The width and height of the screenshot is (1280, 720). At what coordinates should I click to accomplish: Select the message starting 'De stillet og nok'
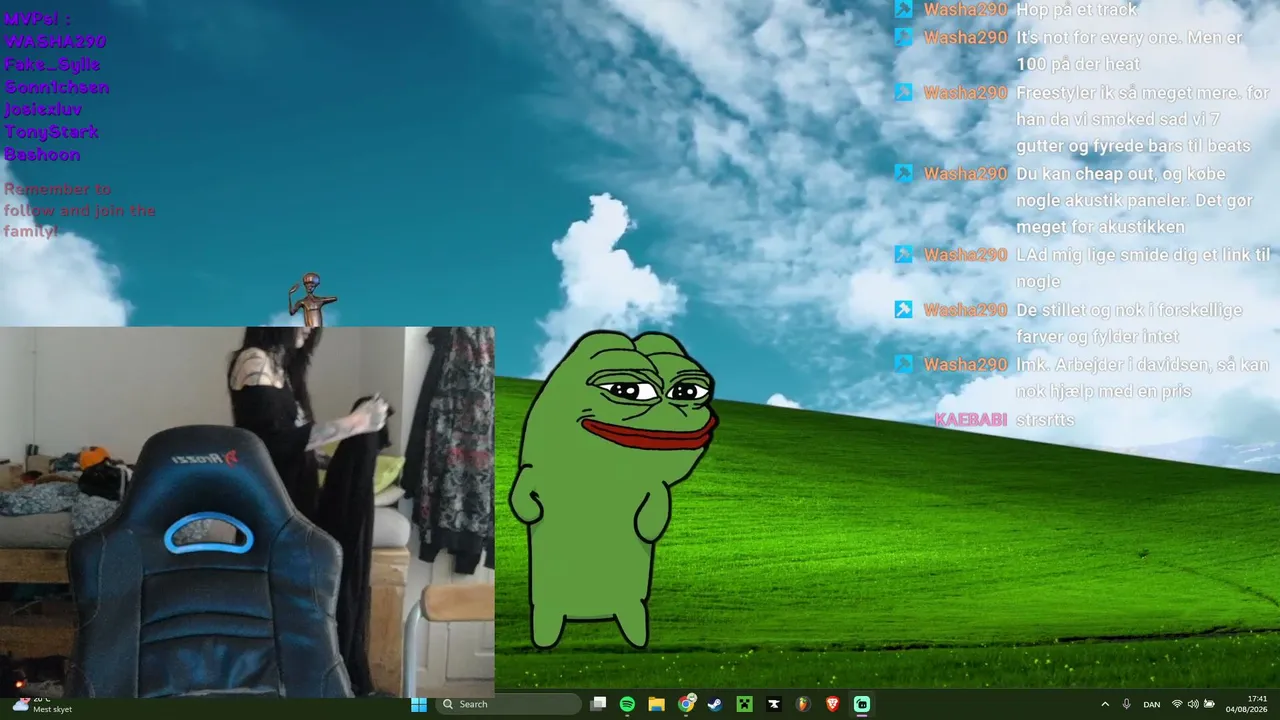(1128, 323)
